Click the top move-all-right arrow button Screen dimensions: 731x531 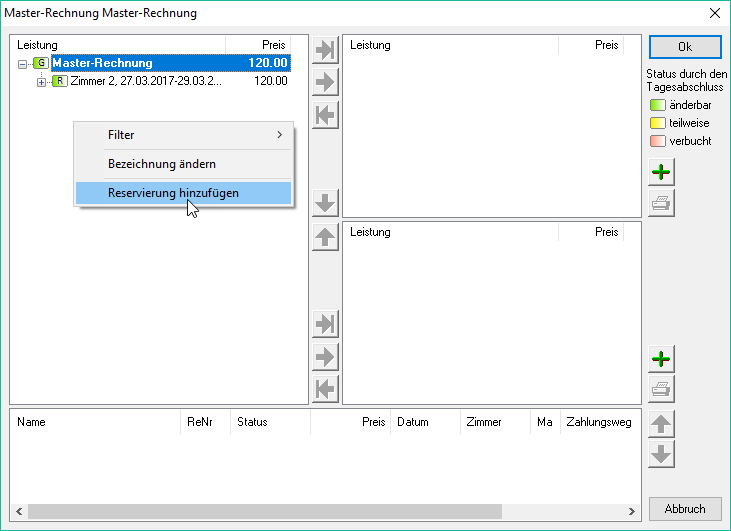click(325, 49)
